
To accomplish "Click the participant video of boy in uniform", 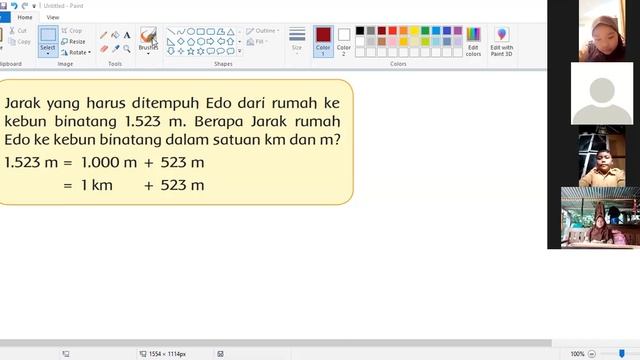I will point(602,156).
